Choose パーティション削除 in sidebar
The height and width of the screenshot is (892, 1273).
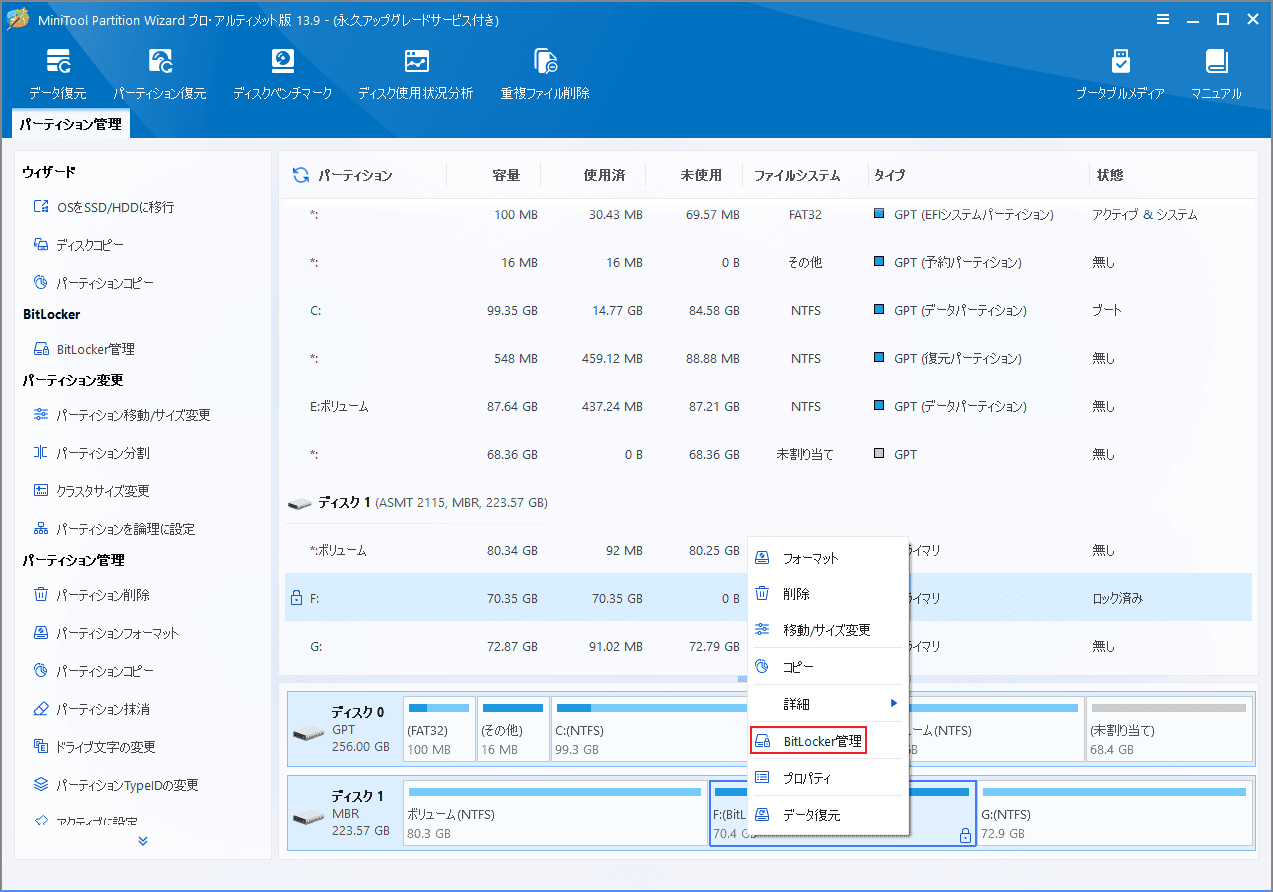(91, 595)
